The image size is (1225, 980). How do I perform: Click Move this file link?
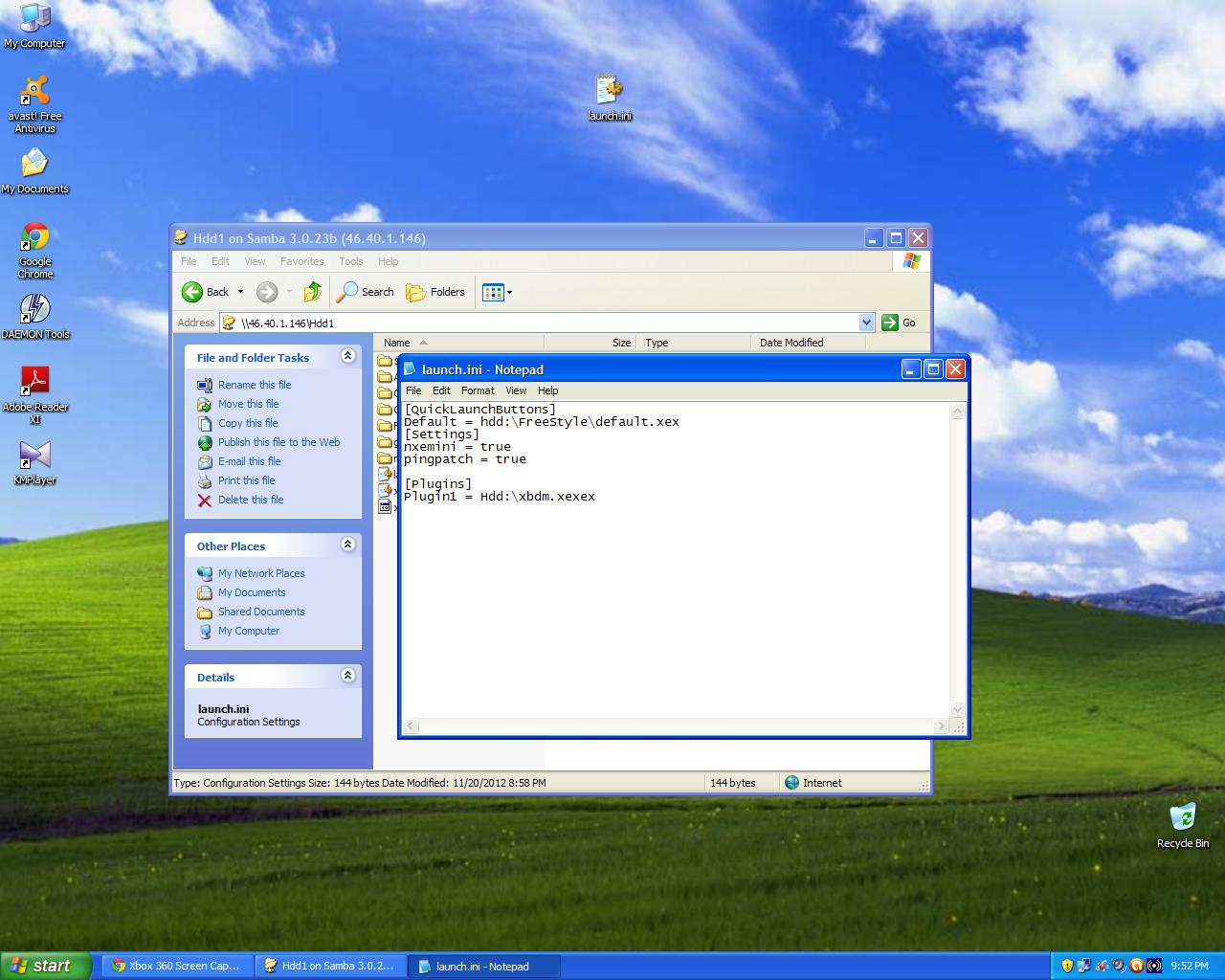248,404
